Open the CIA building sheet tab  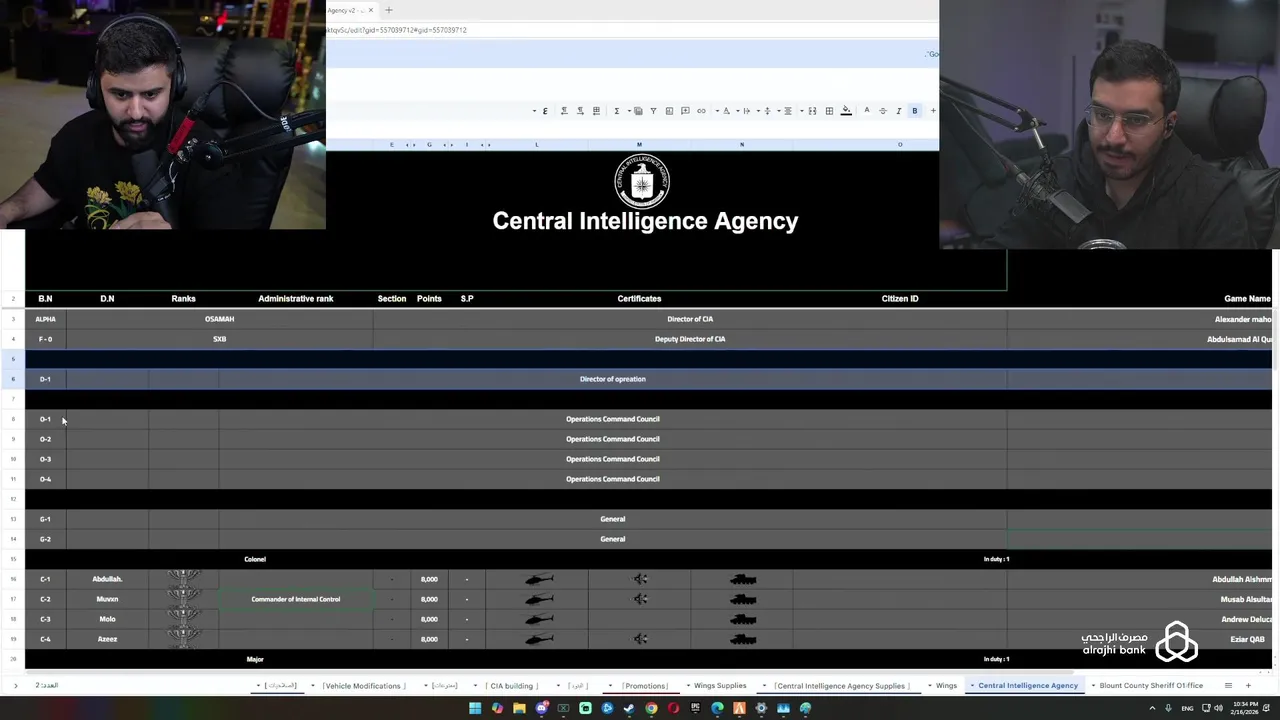(x=511, y=686)
